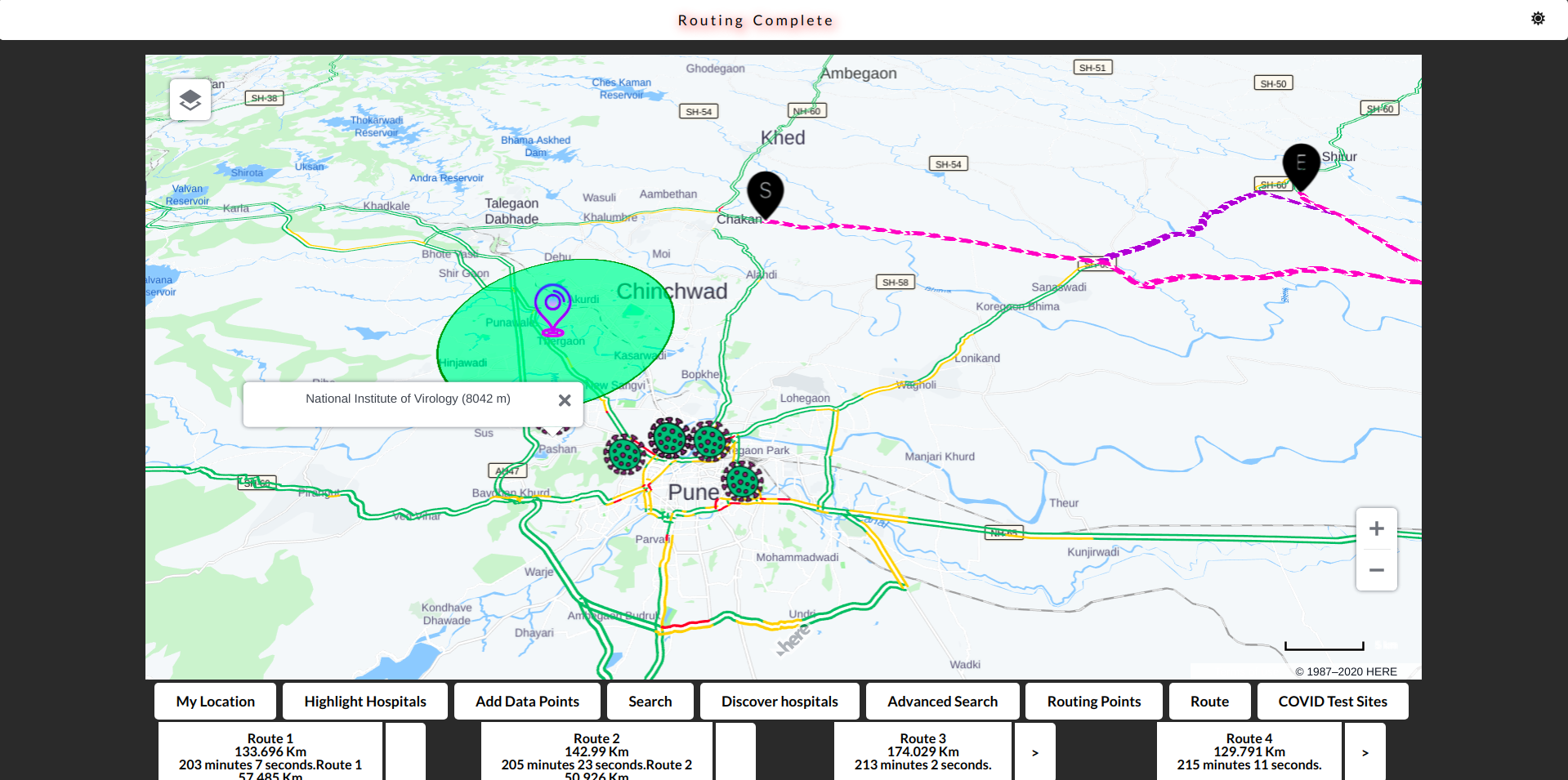Click the "Talegaon Dabhade" map label
This screenshot has height=780, width=1568.
pos(511,211)
